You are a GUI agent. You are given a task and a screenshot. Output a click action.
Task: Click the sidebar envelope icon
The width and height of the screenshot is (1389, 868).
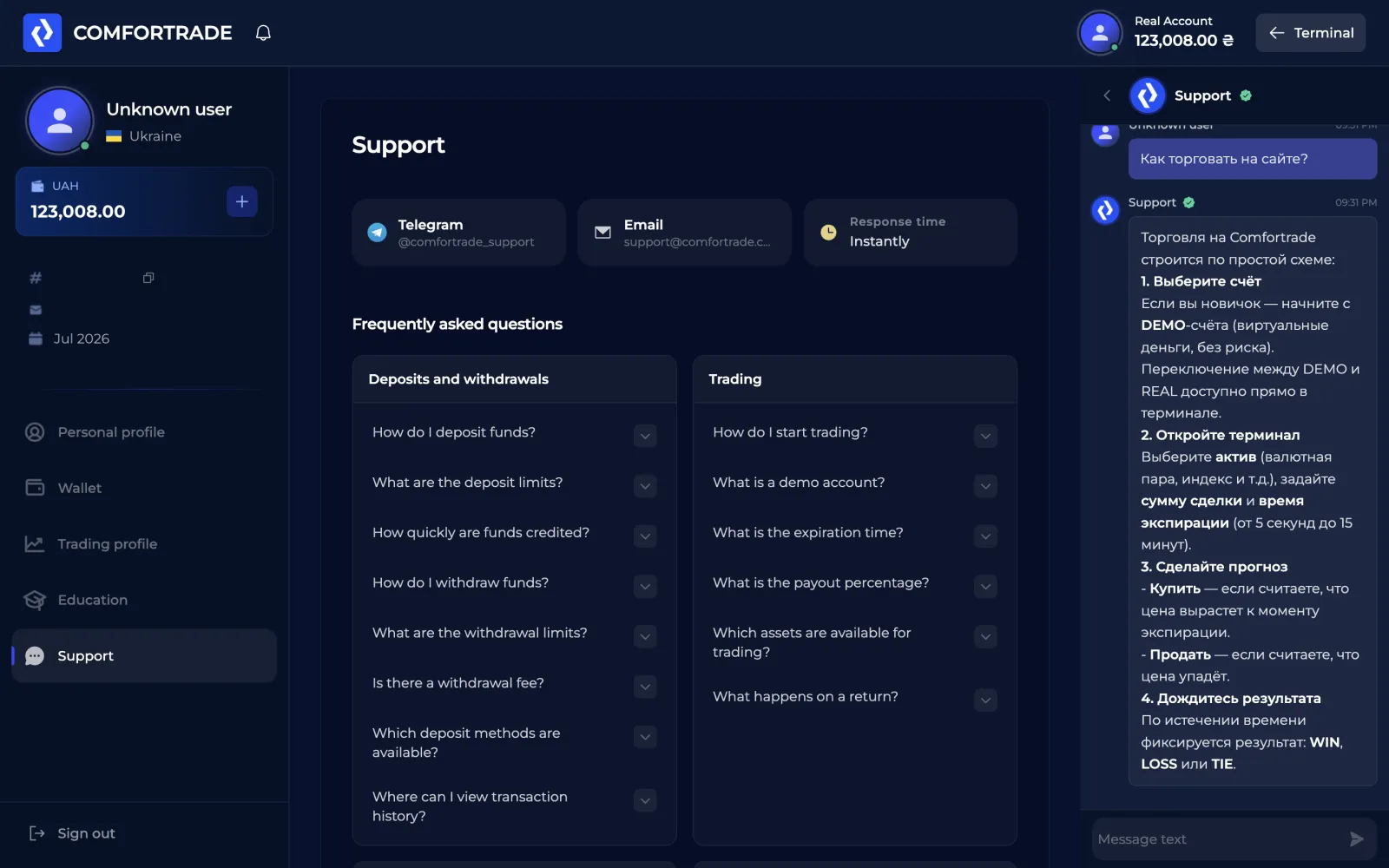tap(36, 310)
